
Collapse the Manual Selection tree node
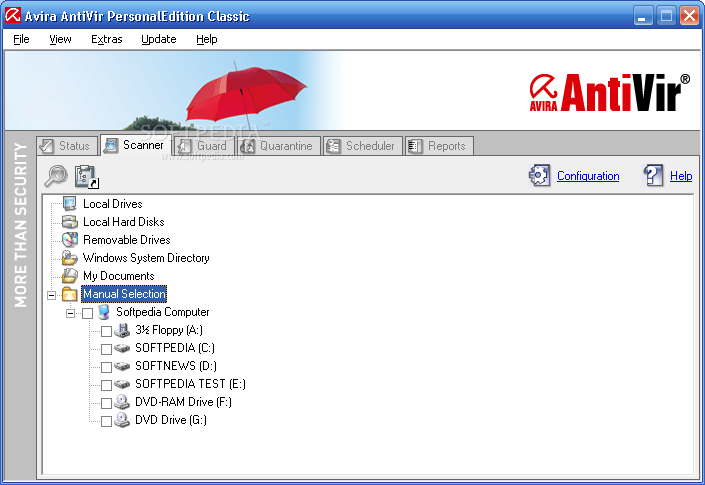[51, 294]
